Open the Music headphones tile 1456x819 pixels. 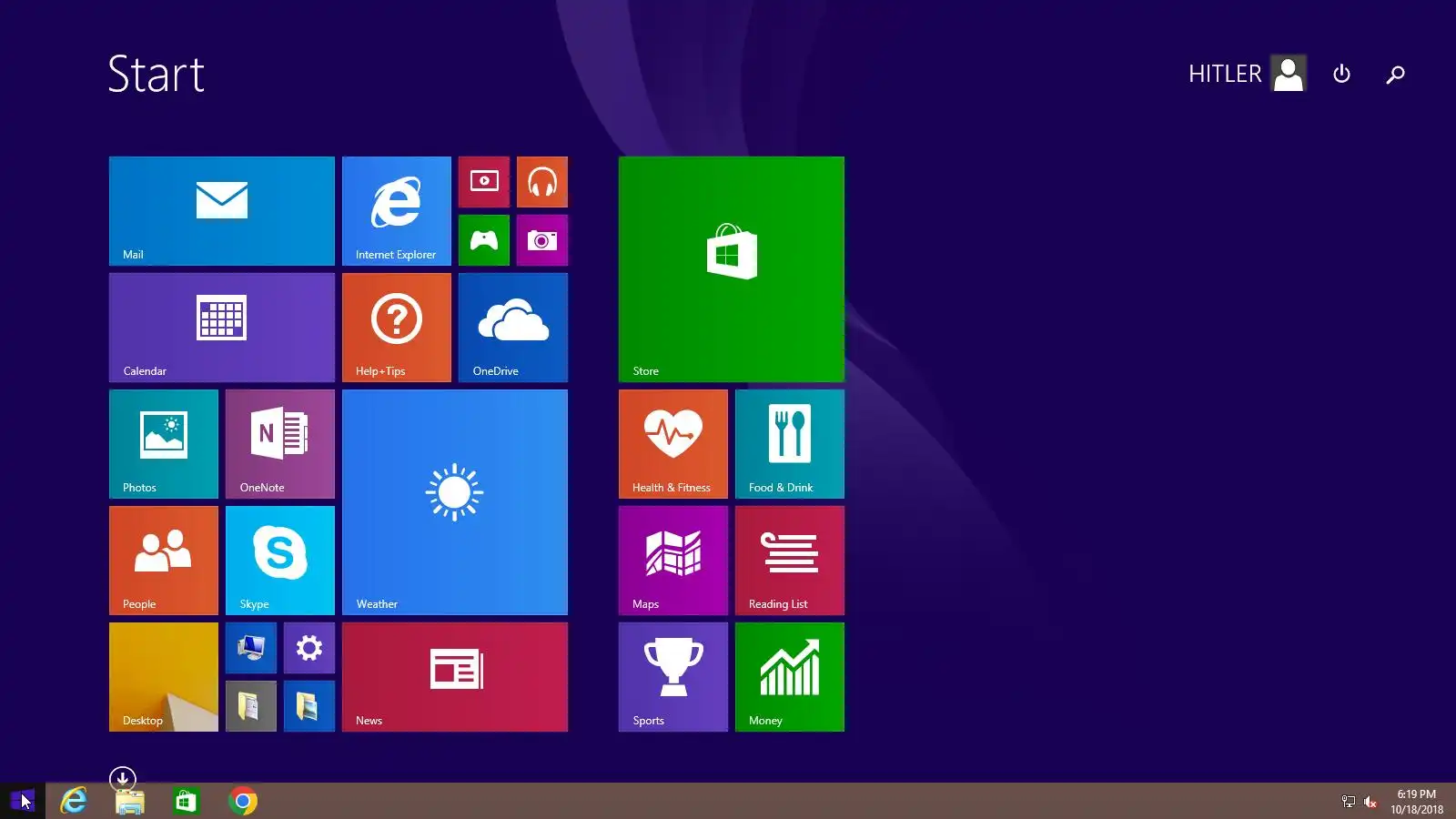[x=542, y=182]
